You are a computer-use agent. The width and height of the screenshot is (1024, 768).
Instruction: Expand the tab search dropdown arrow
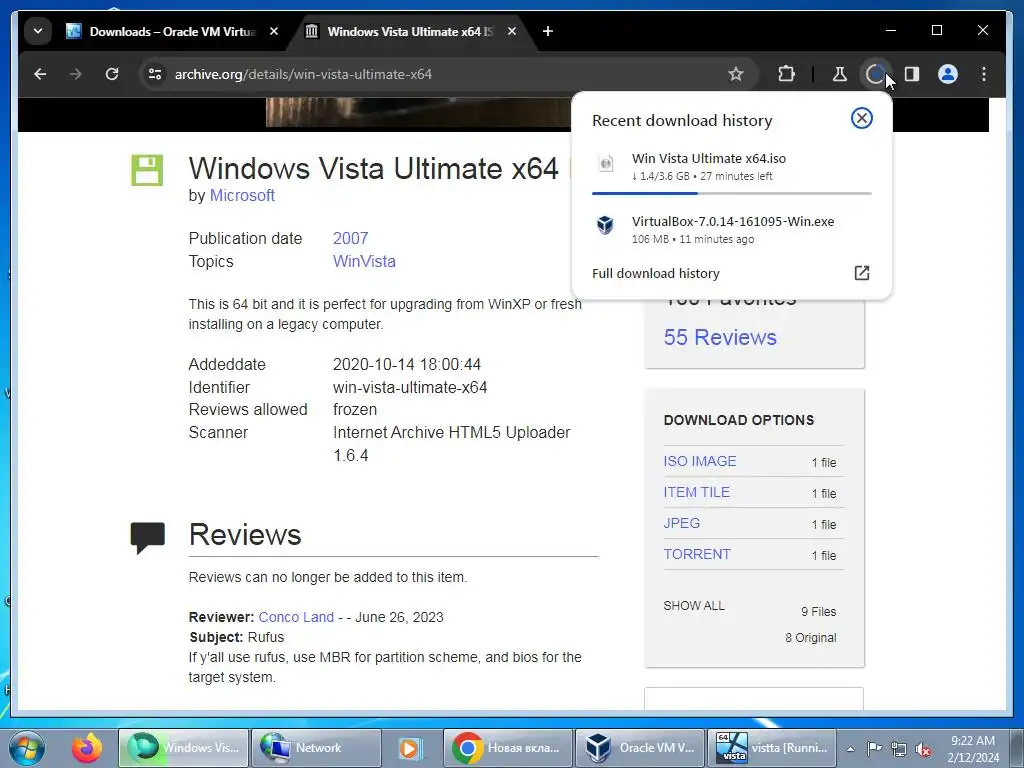(x=38, y=31)
